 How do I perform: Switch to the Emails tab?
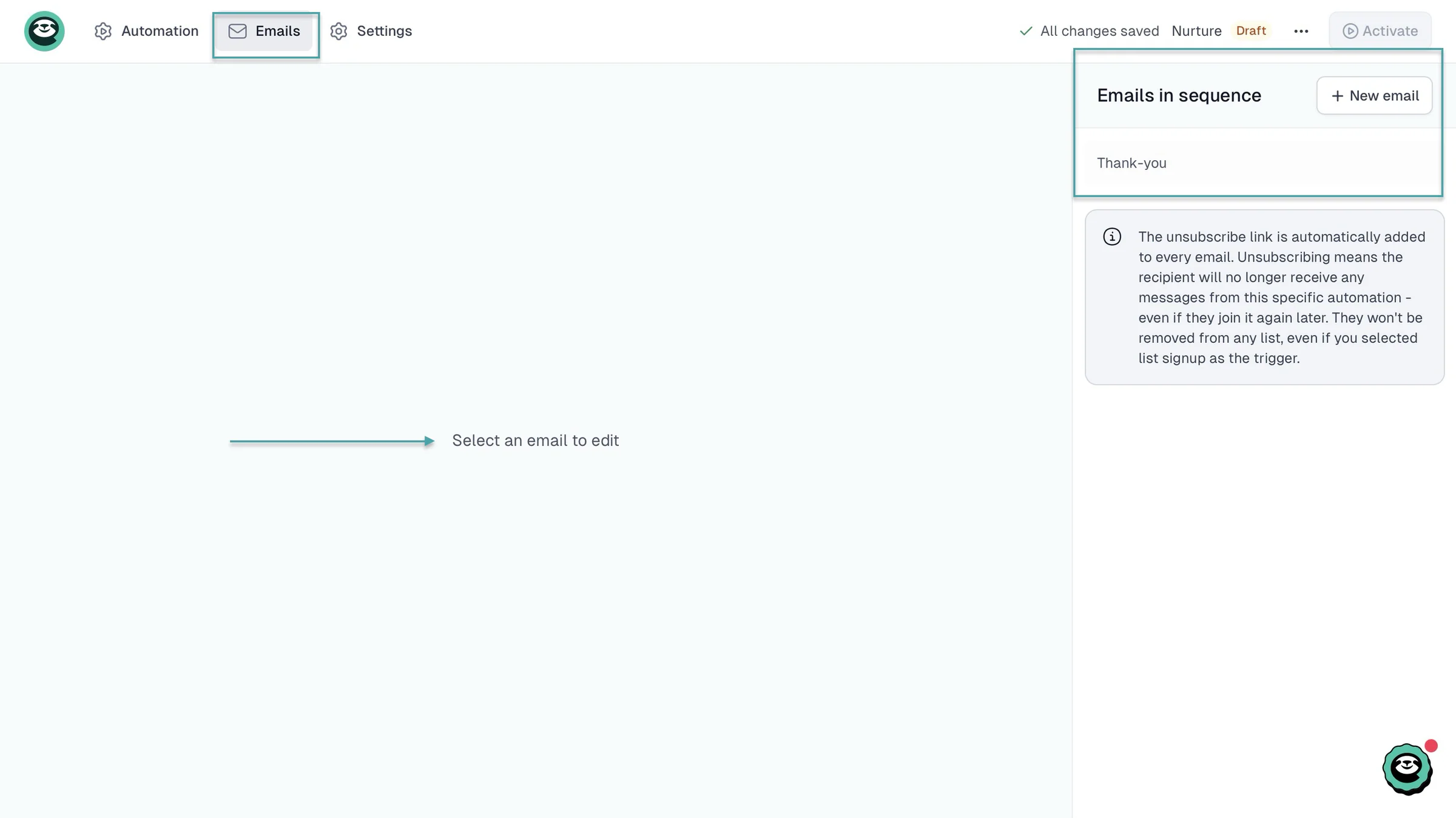pyautogui.click(x=265, y=31)
